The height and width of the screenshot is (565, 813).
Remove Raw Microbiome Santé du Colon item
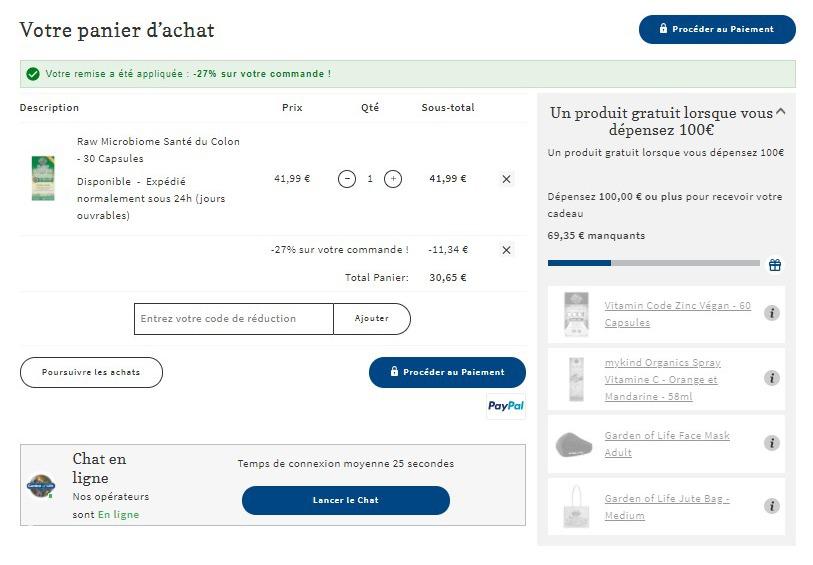[x=507, y=179]
